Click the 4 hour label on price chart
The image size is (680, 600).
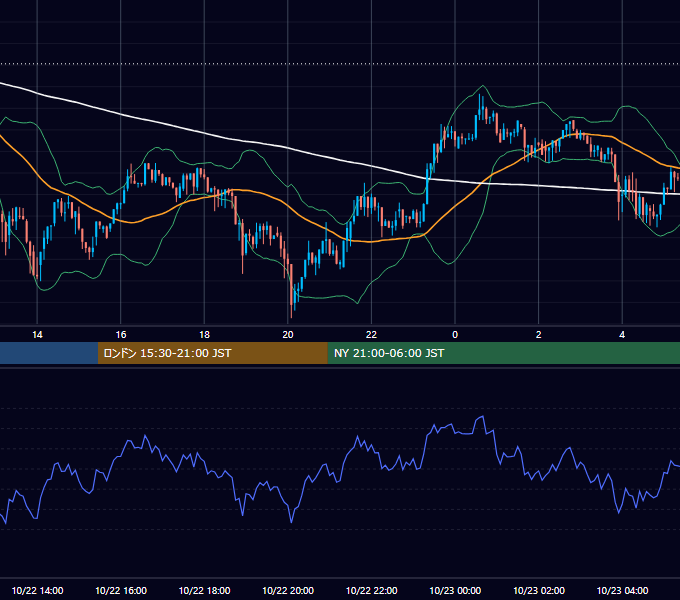[622, 335]
